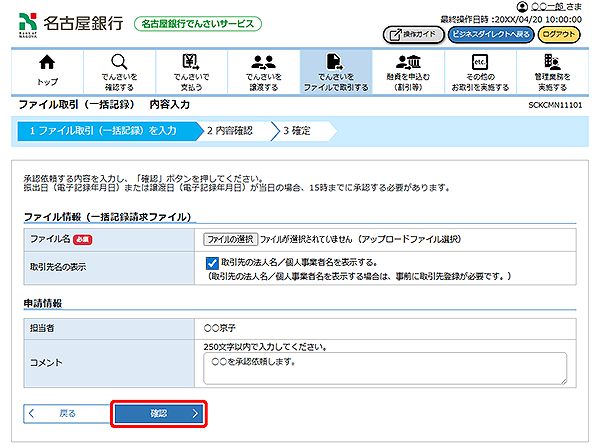The width and height of the screenshot is (600, 448).
Task: Open the 操作ガイド guide
Action: [412, 34]
